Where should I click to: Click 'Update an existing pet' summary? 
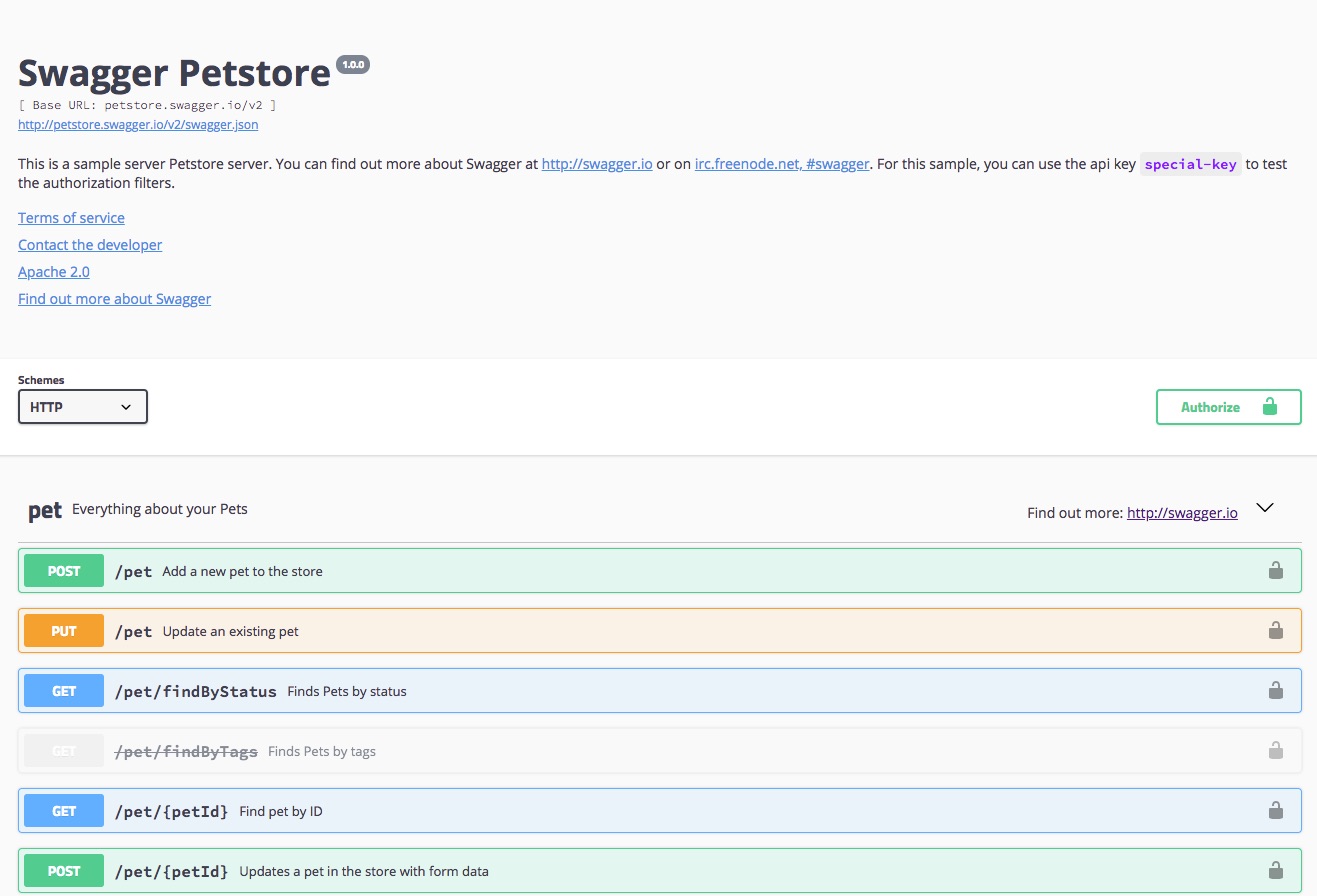coord(230,631)
